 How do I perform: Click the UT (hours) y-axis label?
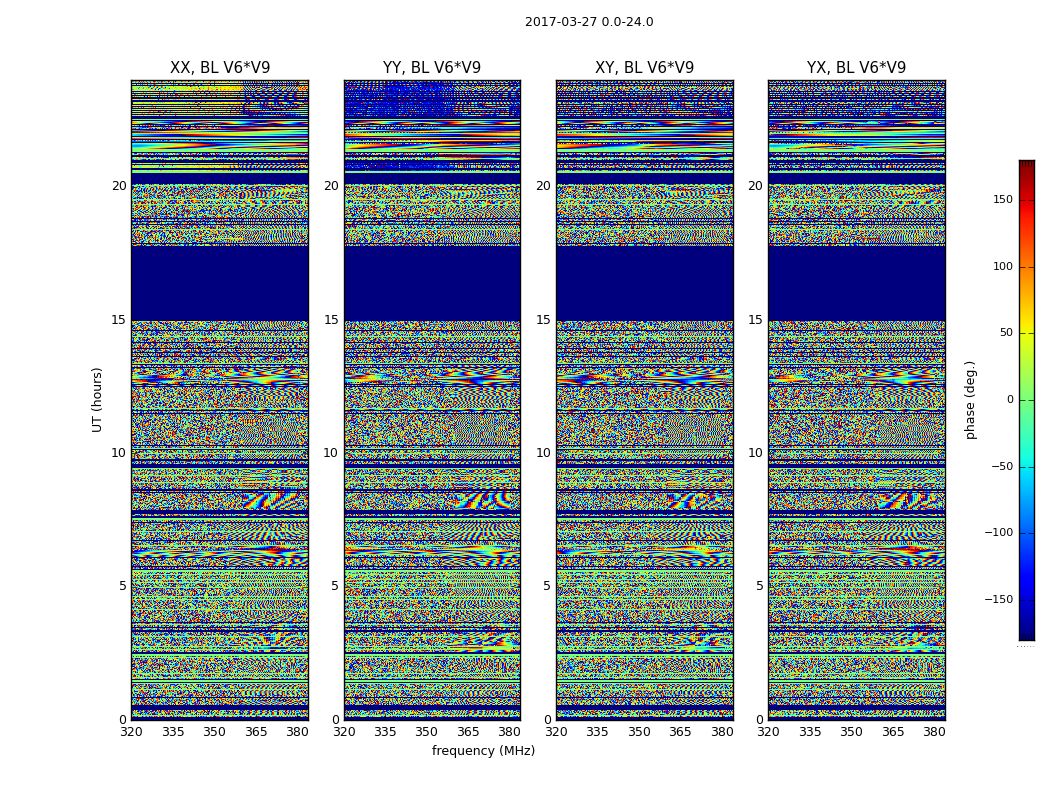coord(97,399)
